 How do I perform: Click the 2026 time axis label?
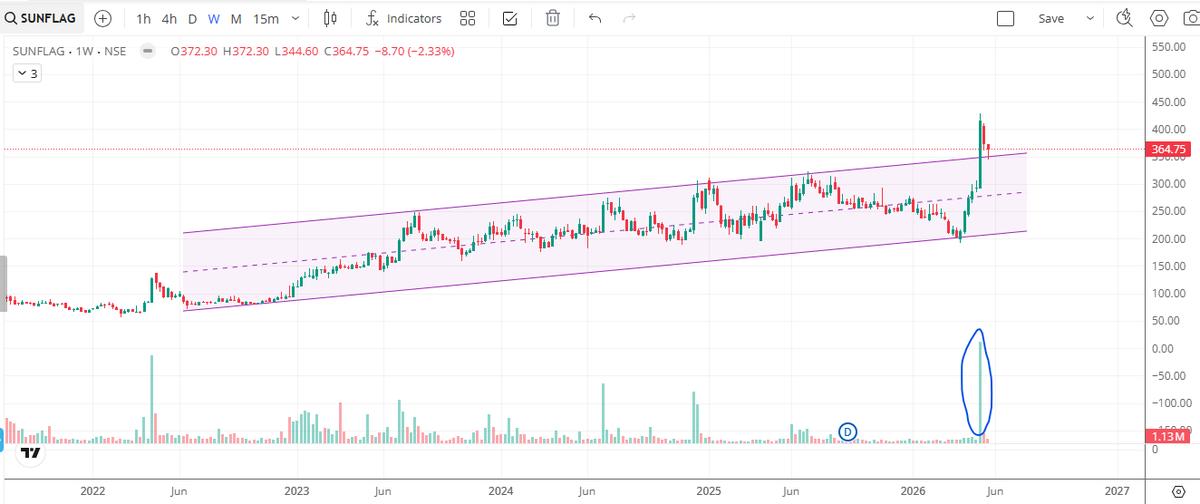[912, 490]
